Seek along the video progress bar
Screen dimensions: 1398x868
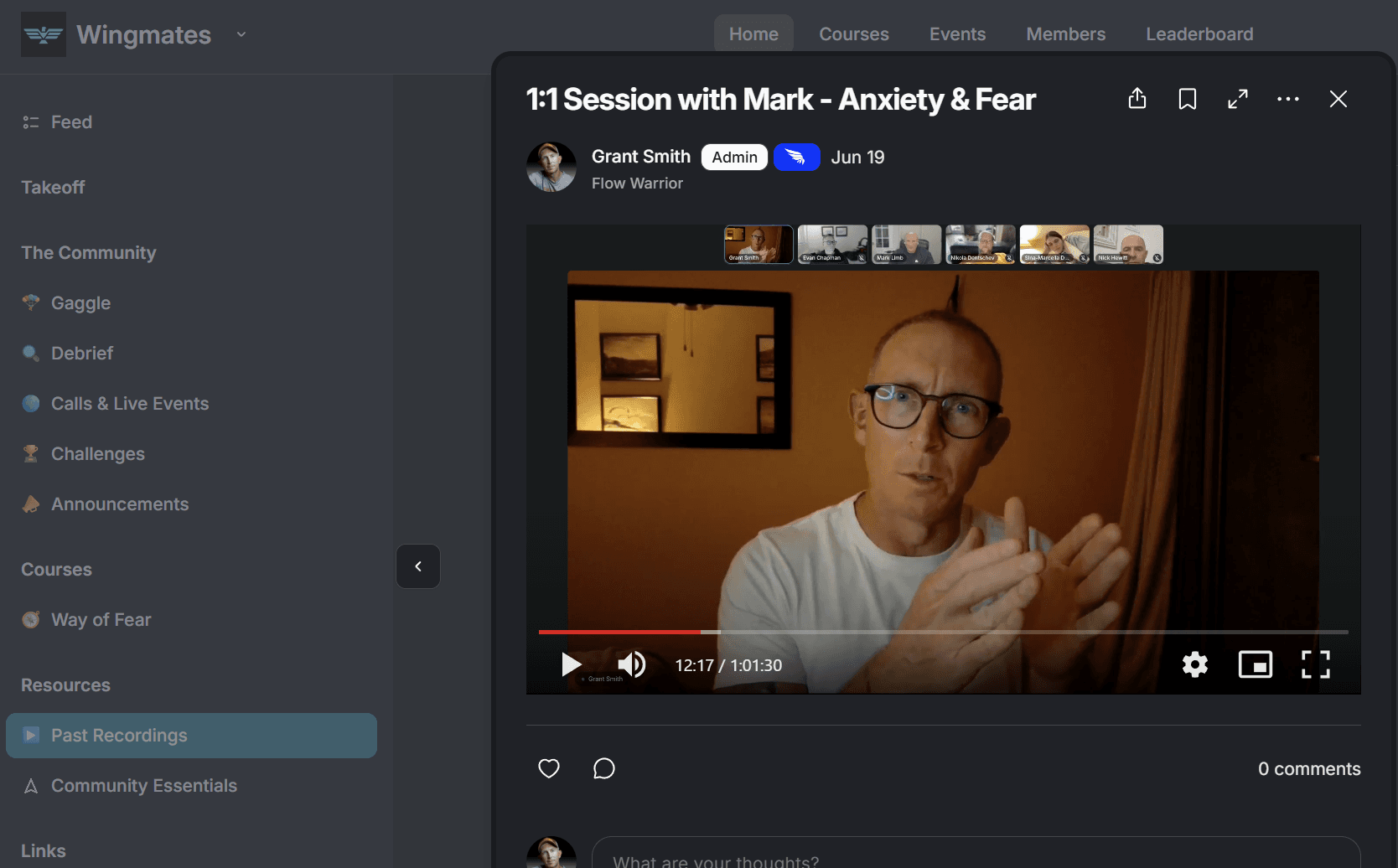[944, 632]
